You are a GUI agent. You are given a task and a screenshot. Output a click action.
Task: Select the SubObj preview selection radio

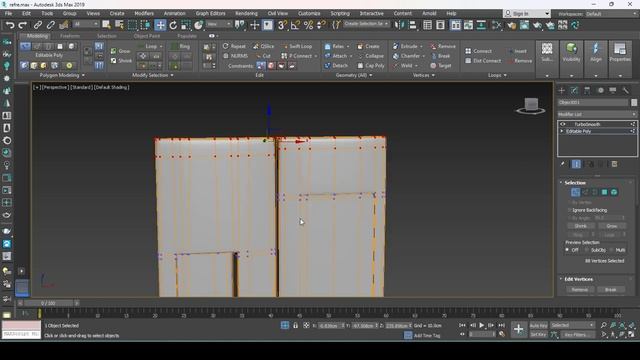(587, 250)
